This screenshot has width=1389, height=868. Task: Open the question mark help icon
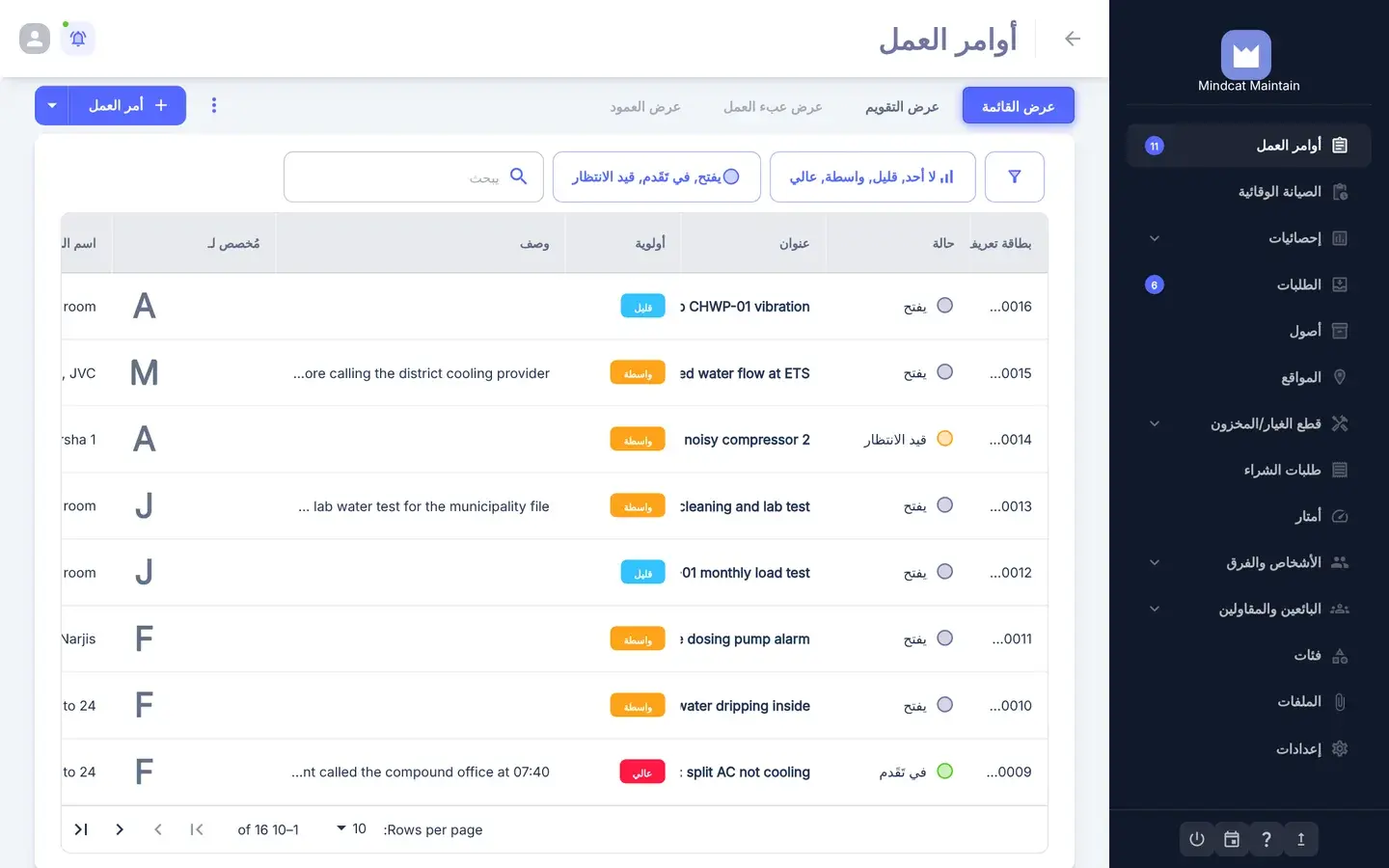1266,839
